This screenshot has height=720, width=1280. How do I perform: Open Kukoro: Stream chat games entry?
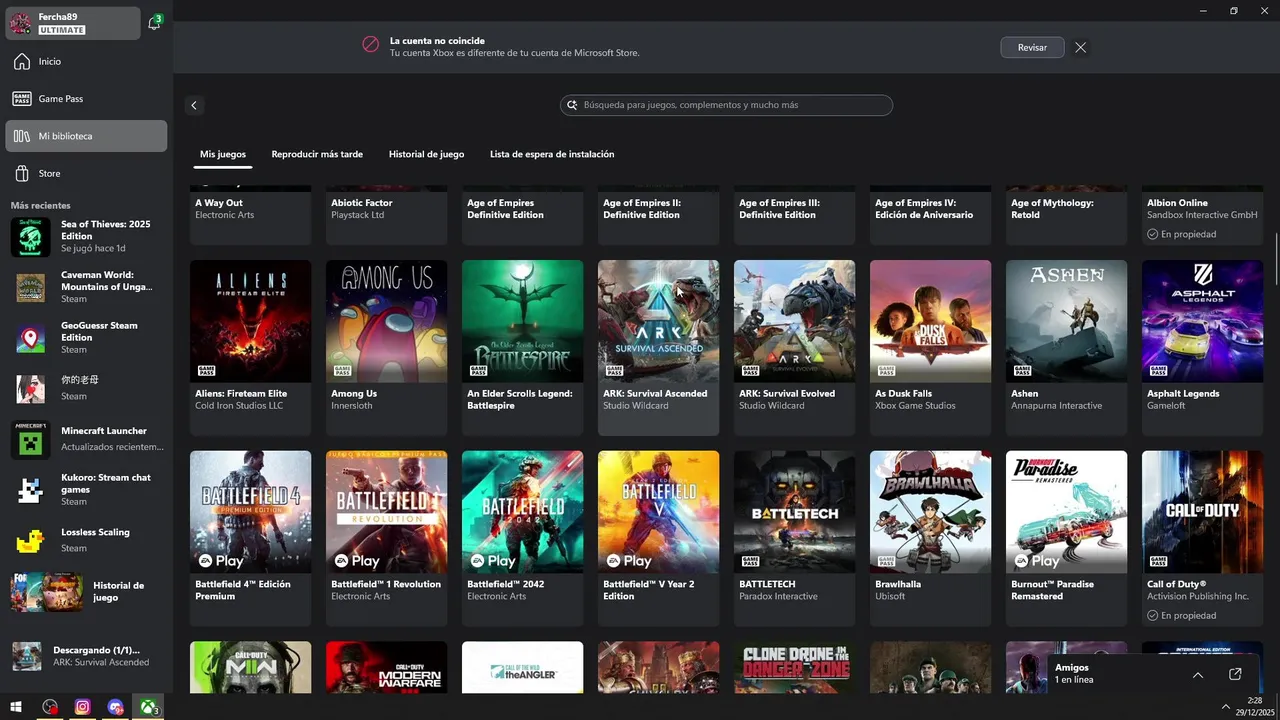(x=86, y=490)
